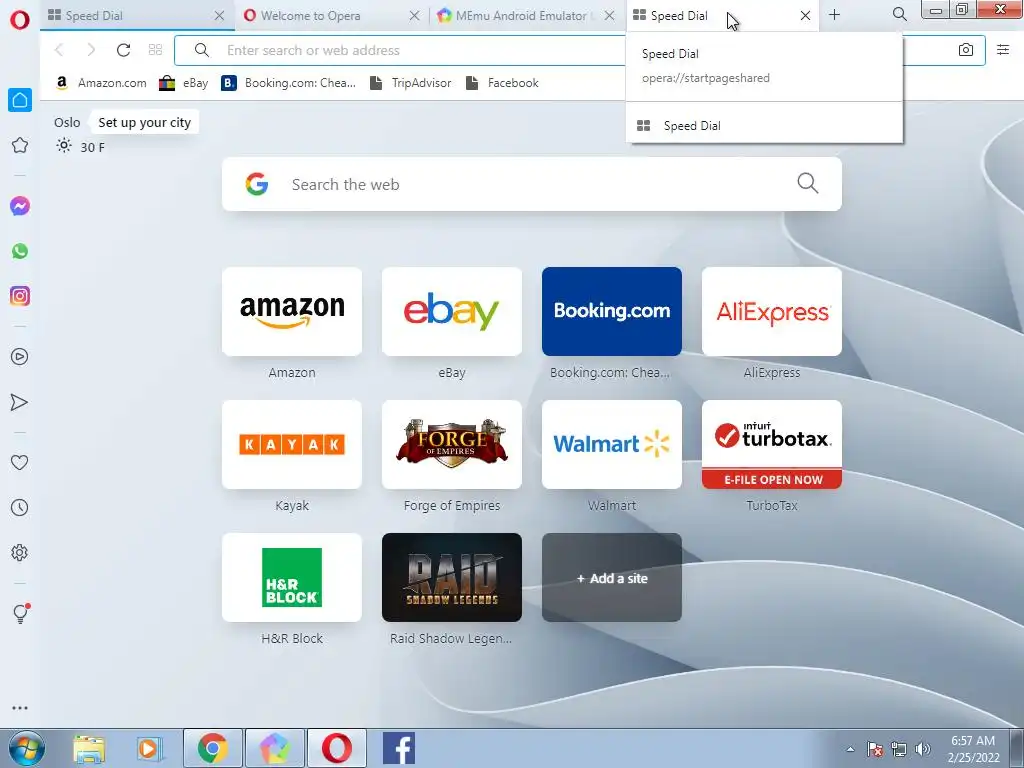1024x768 pixels.
Task: Go back with the back arrow
Action: 59,50
